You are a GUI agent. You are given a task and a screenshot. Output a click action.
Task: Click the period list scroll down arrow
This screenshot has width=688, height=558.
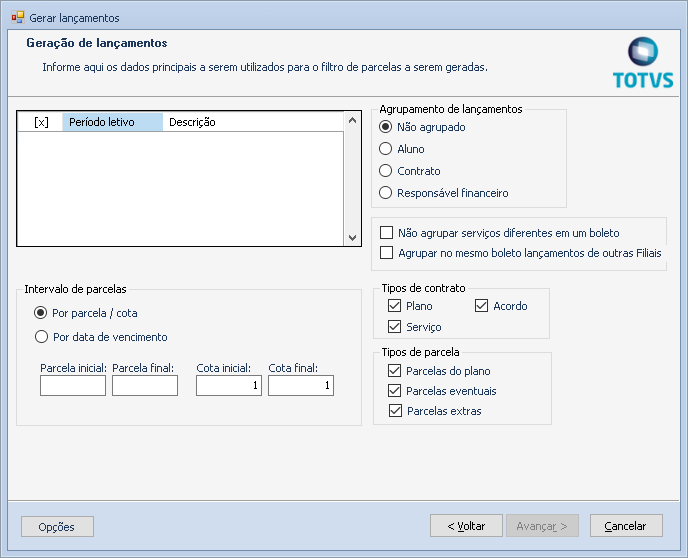[352, 237]
